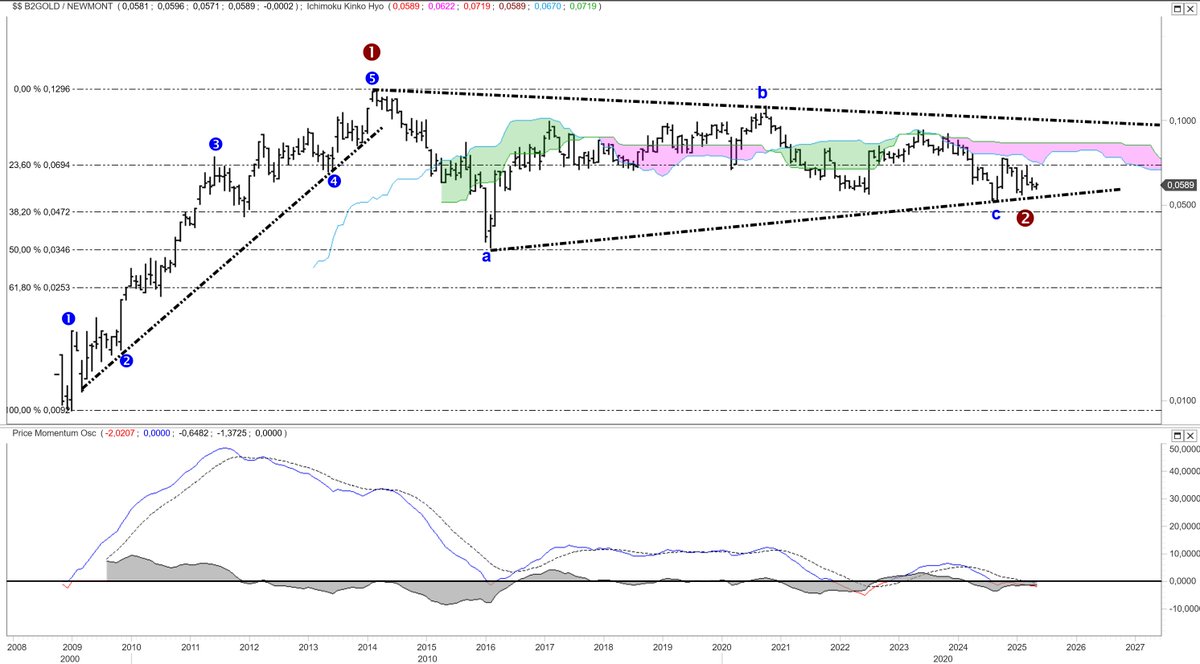Select the blue circled wave 3 marker
Viewport: 1200px width, 664px height.
(x=216, y=144)
